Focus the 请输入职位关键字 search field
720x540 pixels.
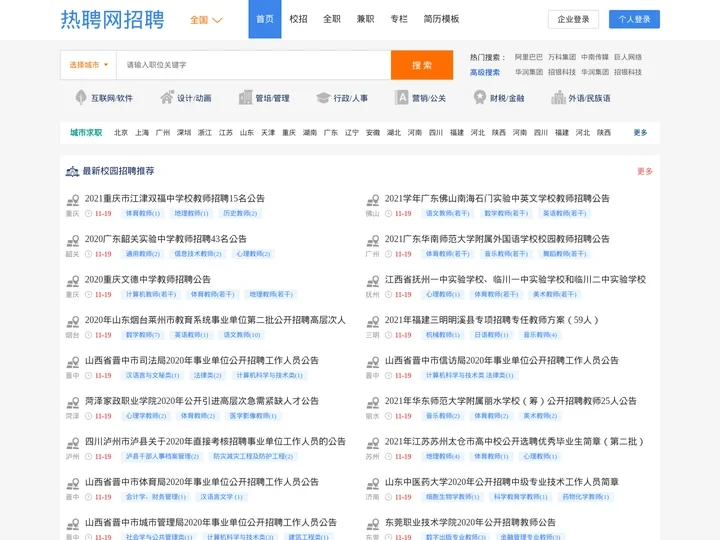tap(253, 65)
